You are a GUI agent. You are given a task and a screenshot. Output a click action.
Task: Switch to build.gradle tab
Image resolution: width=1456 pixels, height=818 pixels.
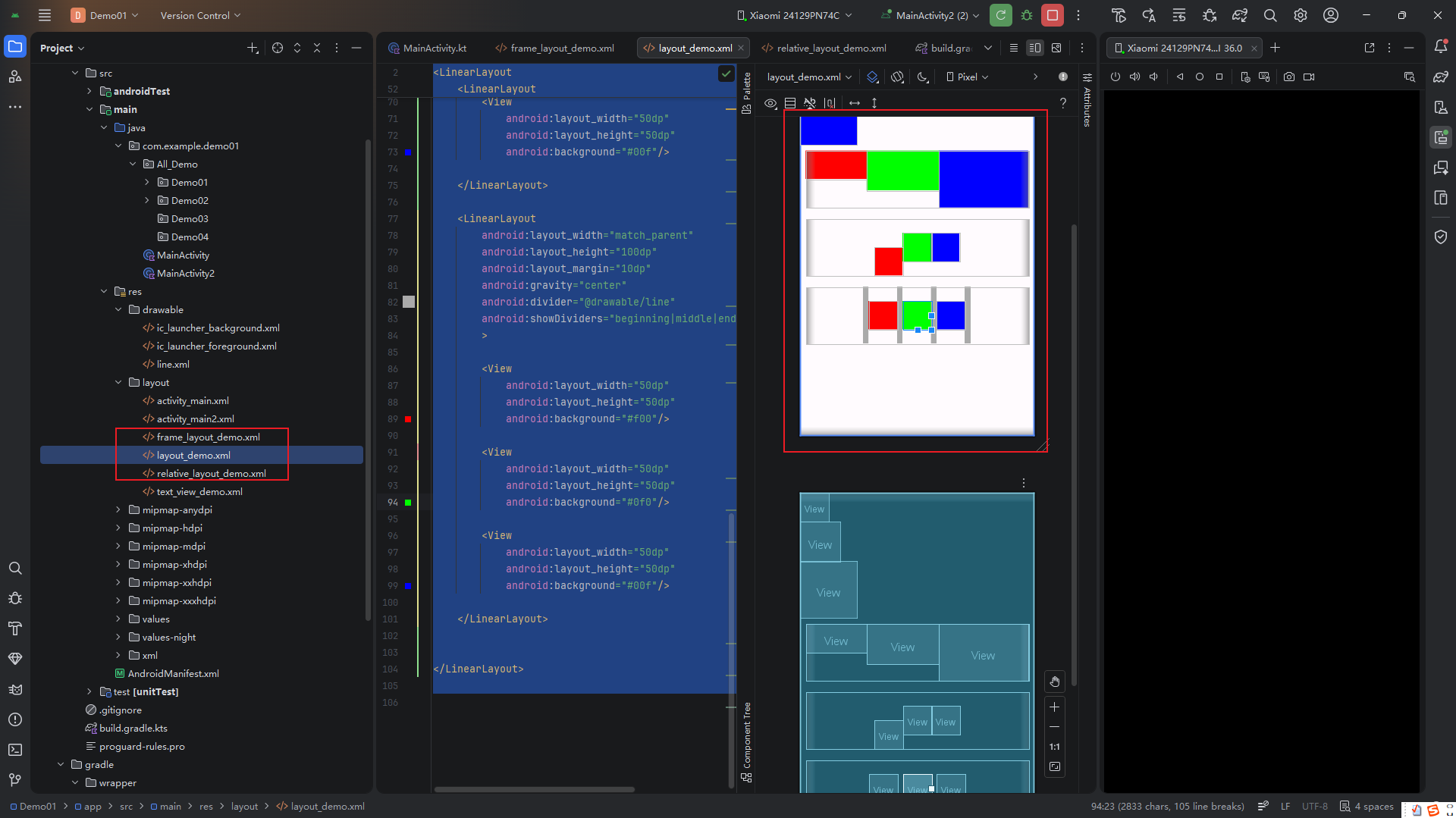coord(943,48)
